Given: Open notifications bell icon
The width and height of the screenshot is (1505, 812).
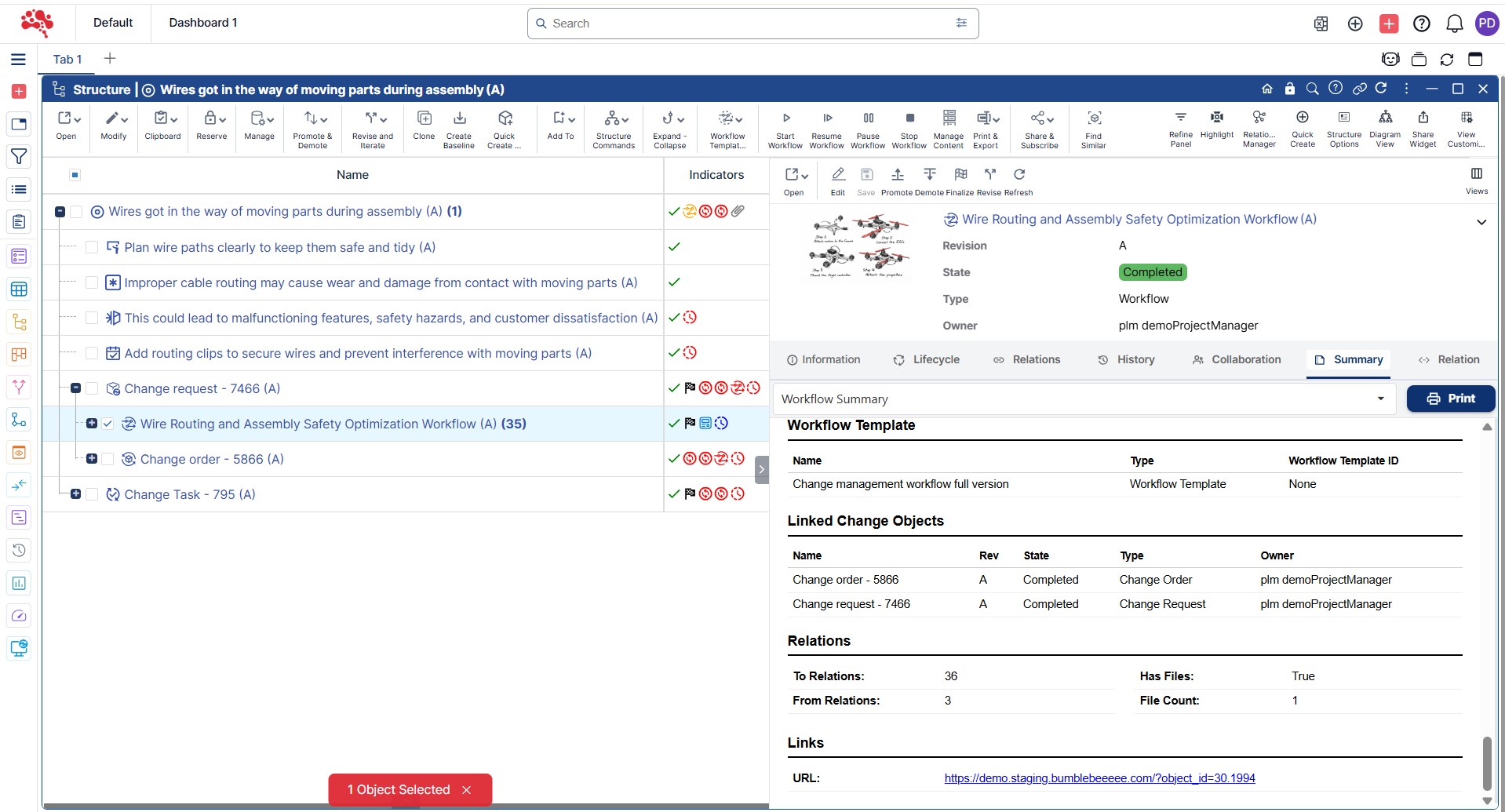Looking at the screenshot, I should point(1454,24).
